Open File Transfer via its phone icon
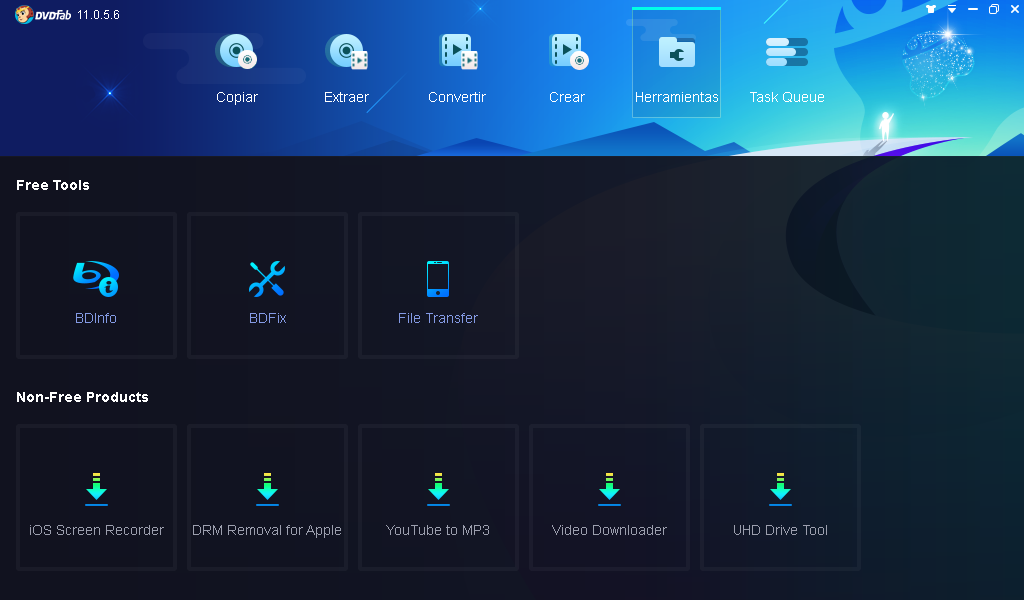Screen dimensions: 1024x600 click(437, 279)
